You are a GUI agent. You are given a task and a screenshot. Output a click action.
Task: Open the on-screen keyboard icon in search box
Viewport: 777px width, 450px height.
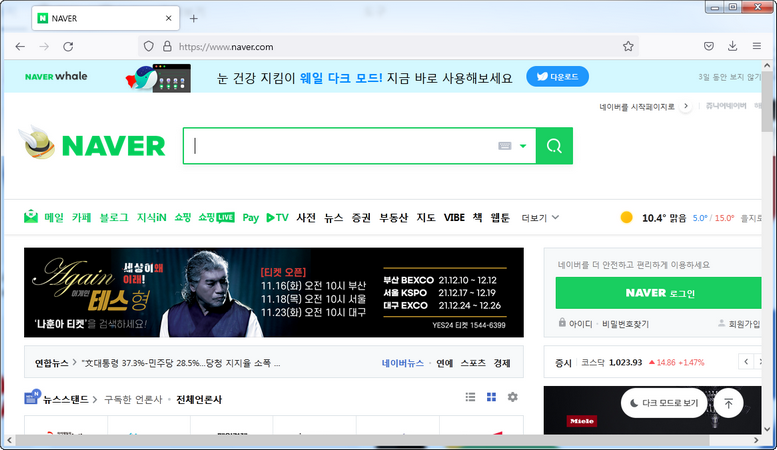pyautogui.click(x=504, y=146)
